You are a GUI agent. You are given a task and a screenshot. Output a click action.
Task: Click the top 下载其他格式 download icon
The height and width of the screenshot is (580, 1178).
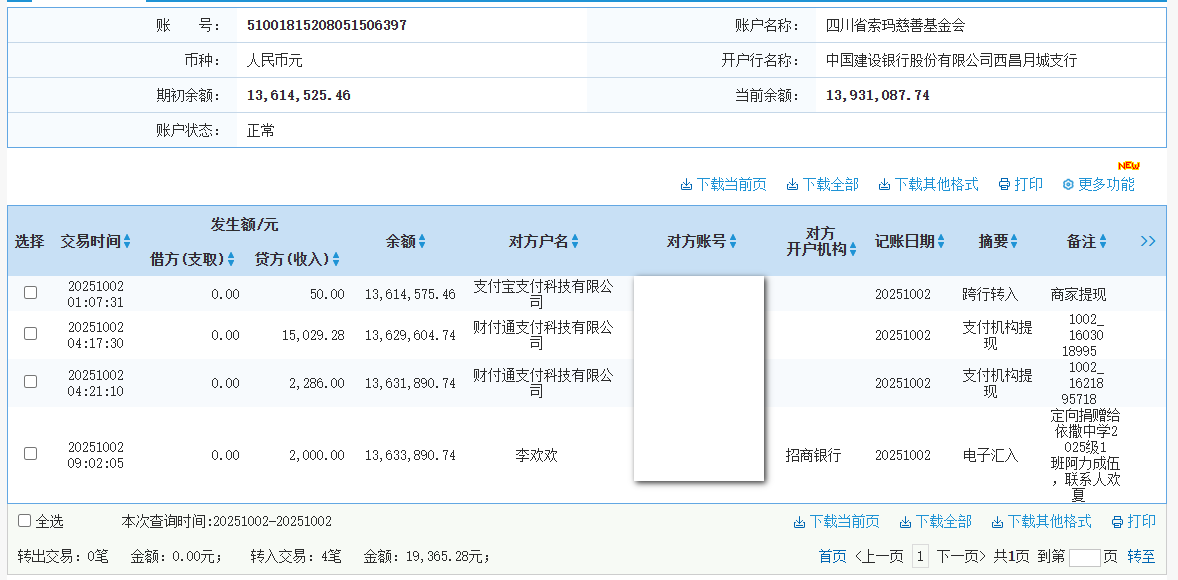[x=885, y=185]
